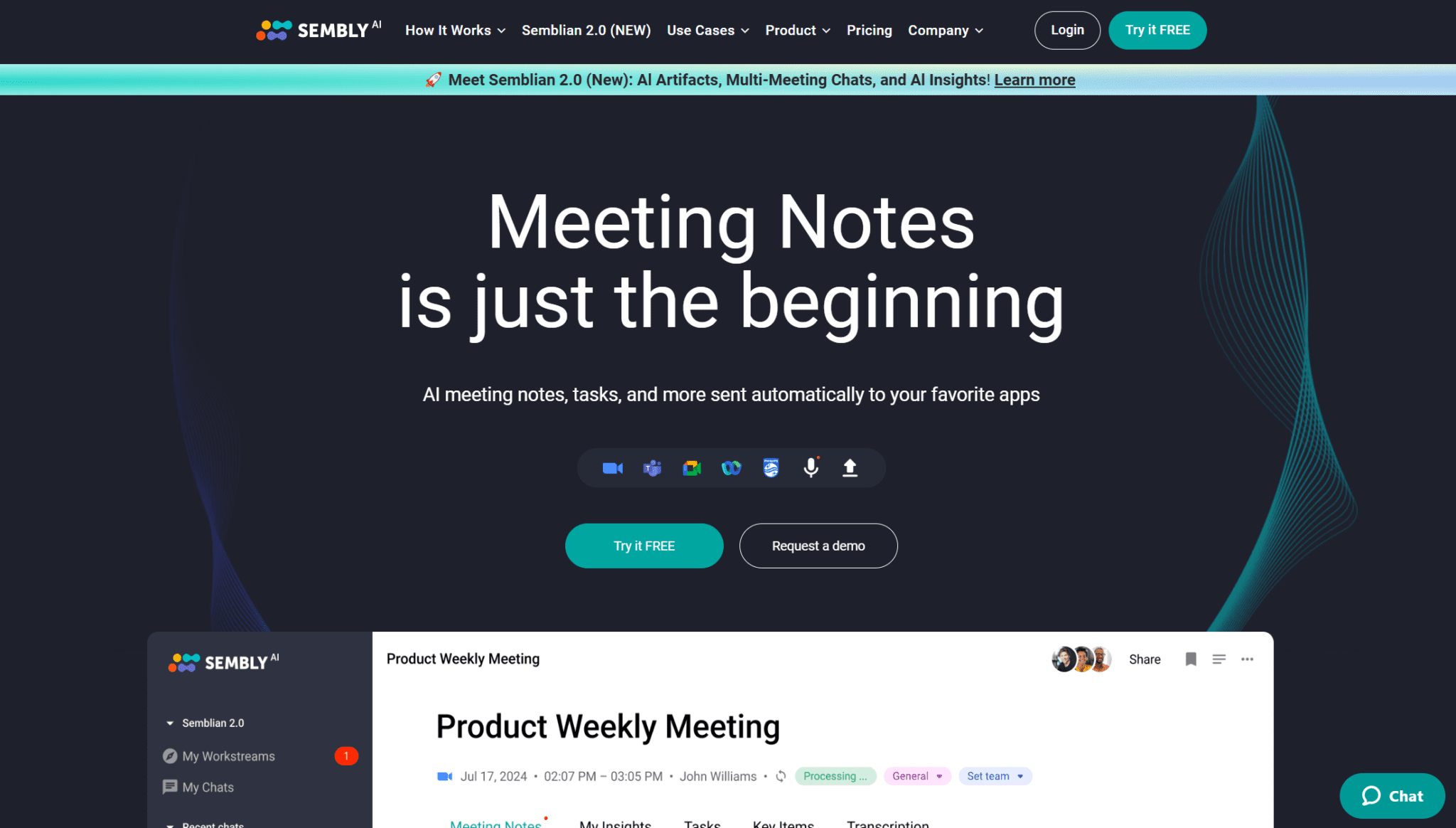Viewport: 1456px width, 828px height.
Task: Click the Zoom video conferencing icon
Action: (612, 467)
